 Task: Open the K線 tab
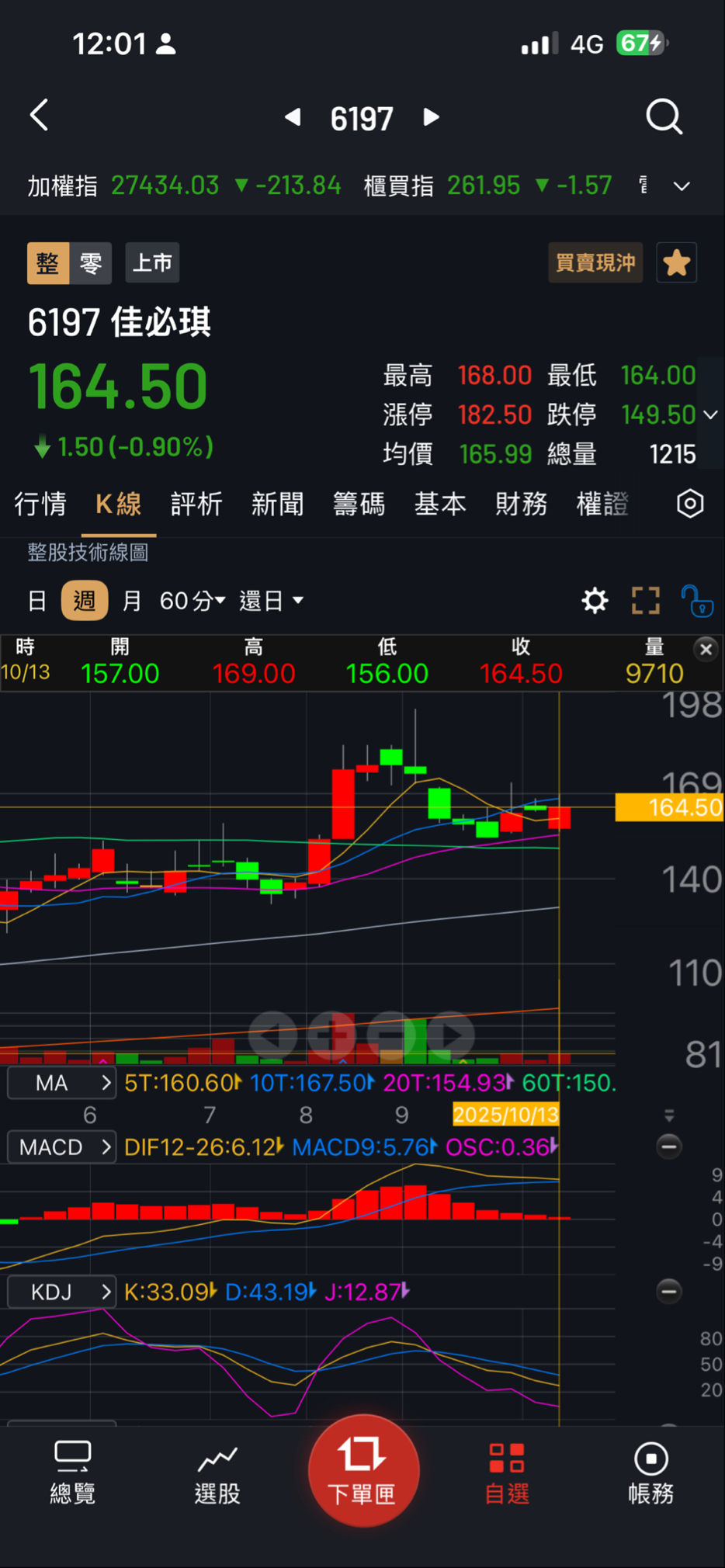pos(119,504)
